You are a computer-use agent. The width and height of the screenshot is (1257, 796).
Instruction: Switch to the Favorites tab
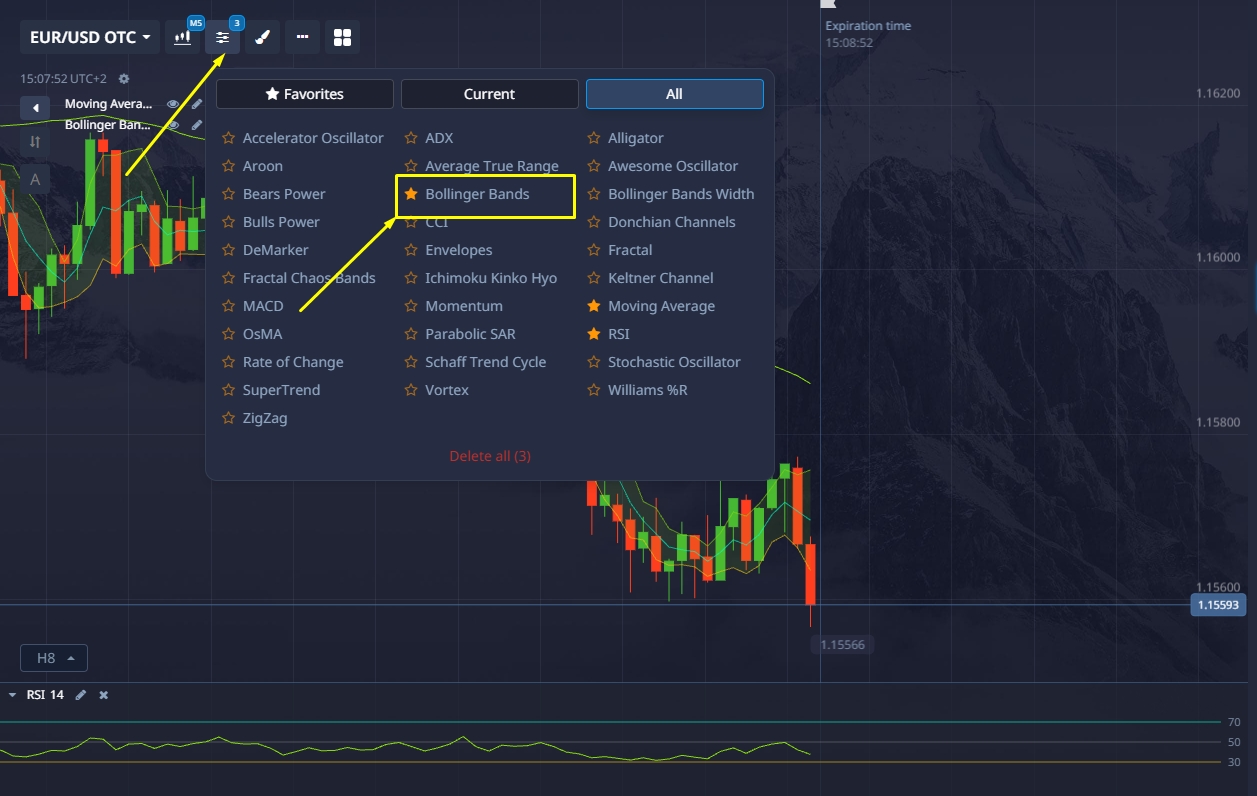pos(305,94)
